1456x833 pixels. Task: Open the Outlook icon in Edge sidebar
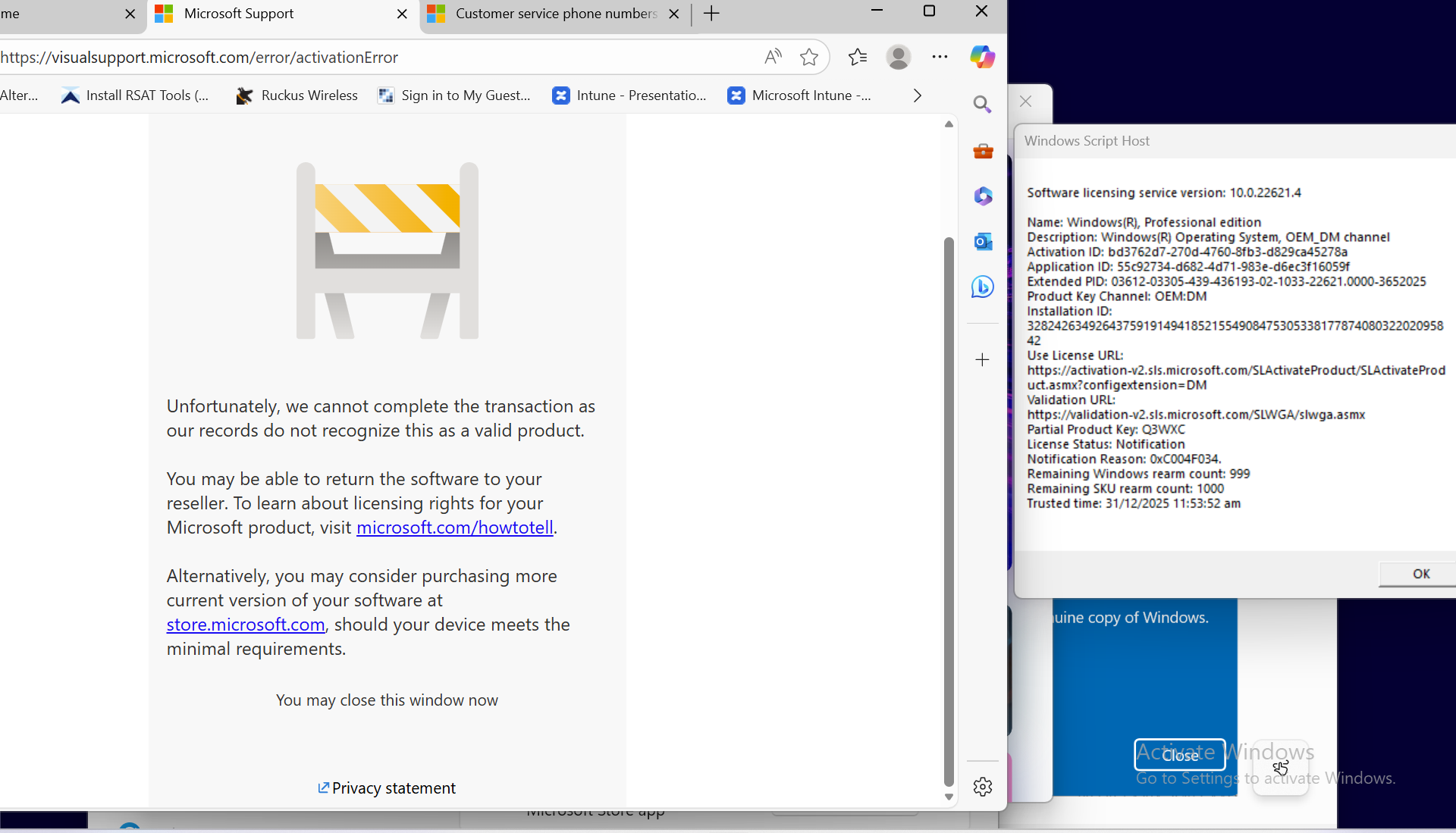point(983,242)
